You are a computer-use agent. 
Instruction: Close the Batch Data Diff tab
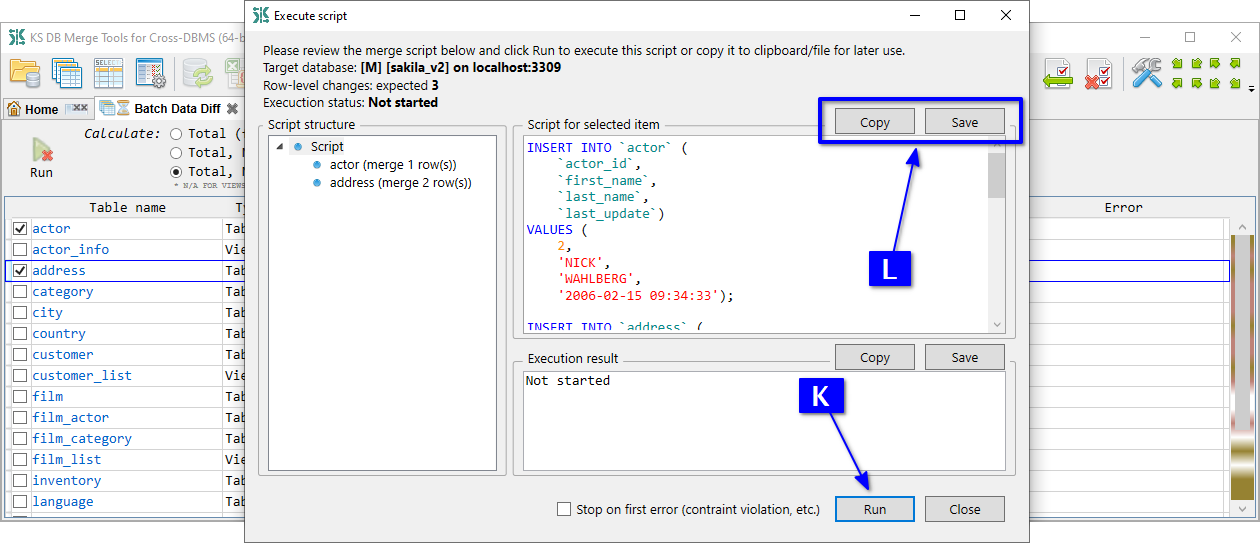tap(232, 109)
